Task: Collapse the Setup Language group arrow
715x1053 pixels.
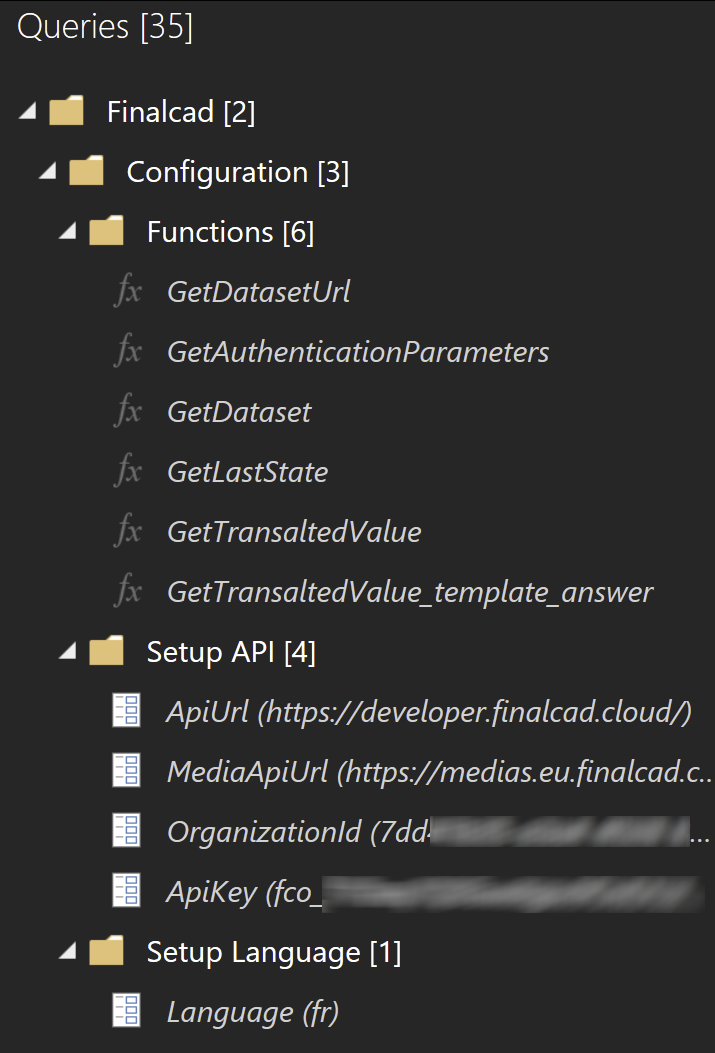Action: (x=67, y=952)
